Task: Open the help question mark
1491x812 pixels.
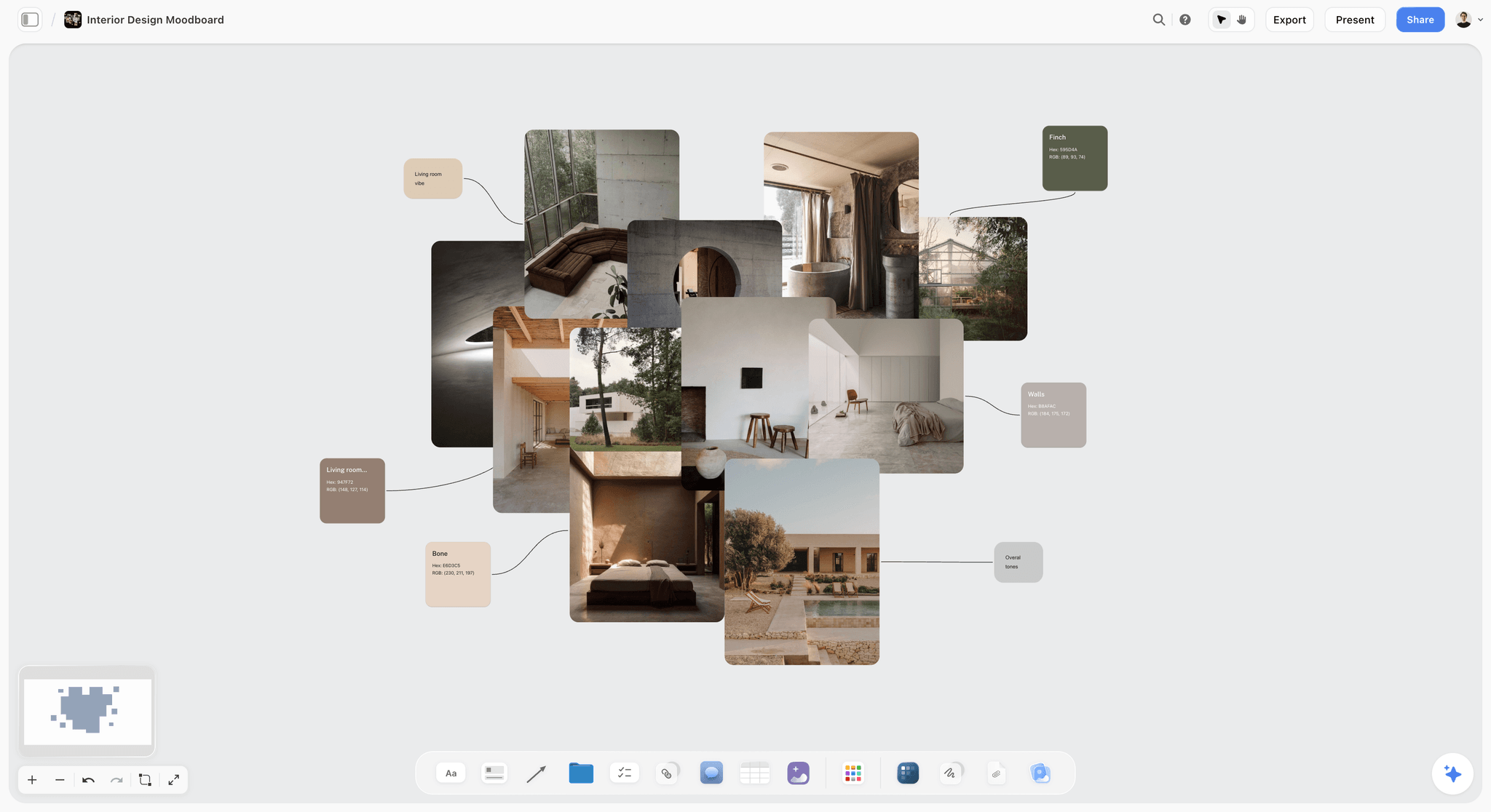Action: point(1185,20)
